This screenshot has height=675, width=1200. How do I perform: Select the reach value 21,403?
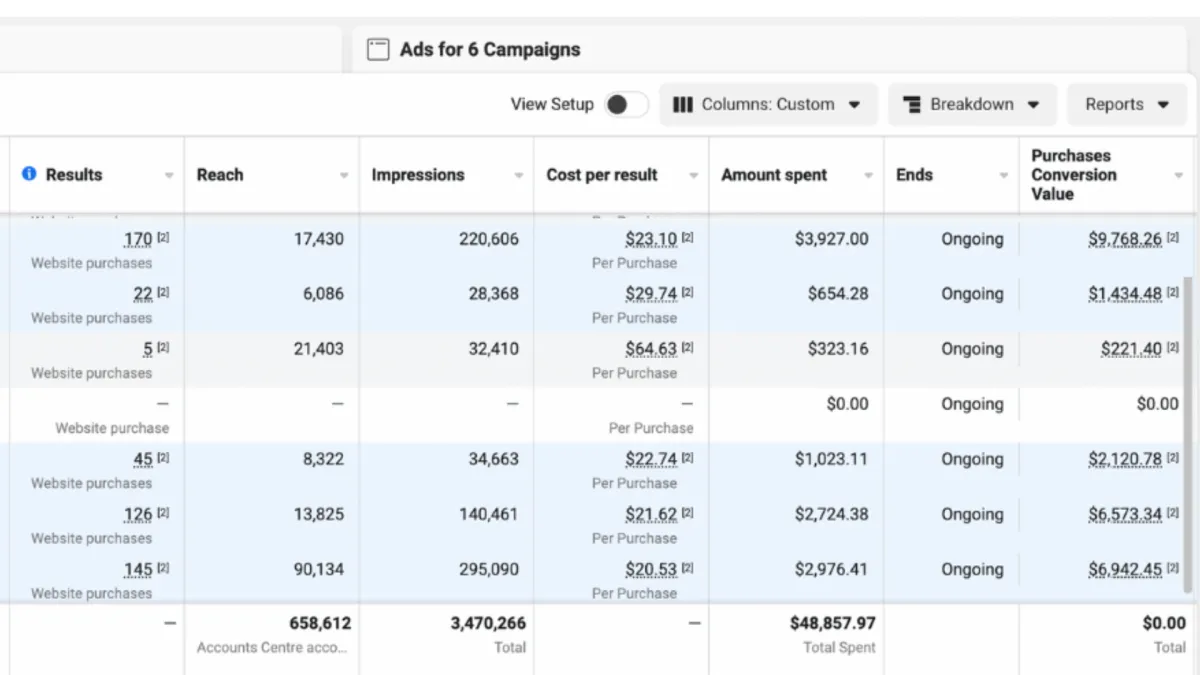pyautogui.click(x=319, y=349)
